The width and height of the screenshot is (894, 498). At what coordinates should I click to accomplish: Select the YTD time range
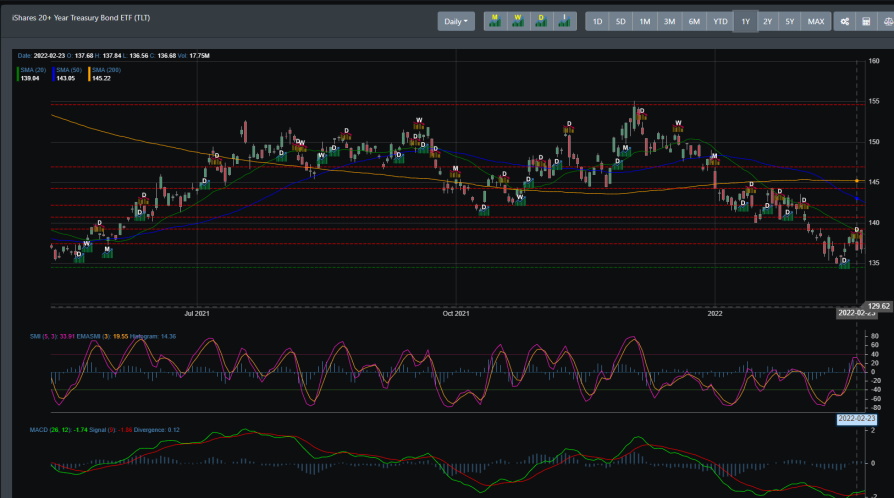click(720, 22)
